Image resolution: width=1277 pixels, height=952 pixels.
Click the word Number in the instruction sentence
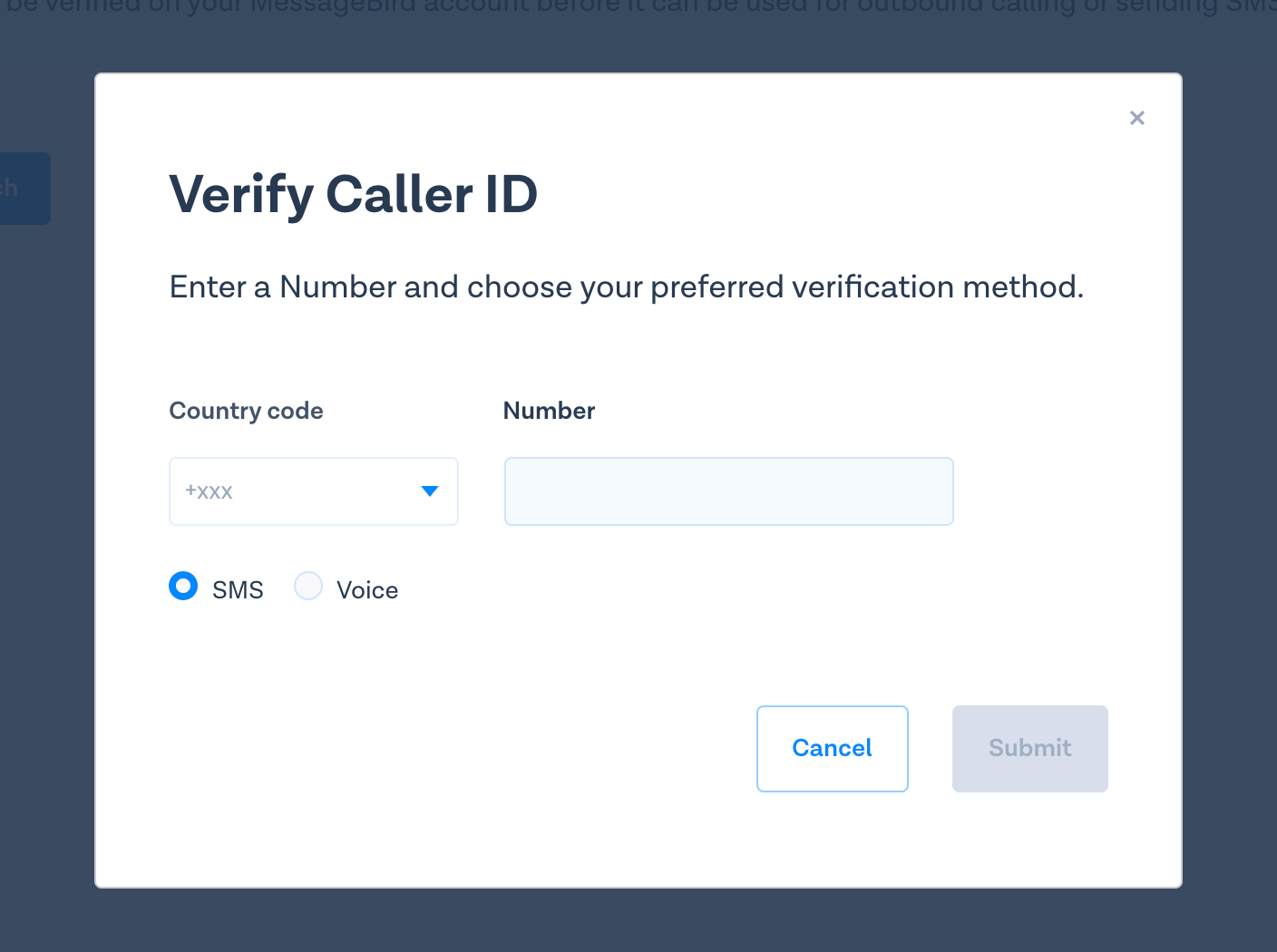[337, 287]
